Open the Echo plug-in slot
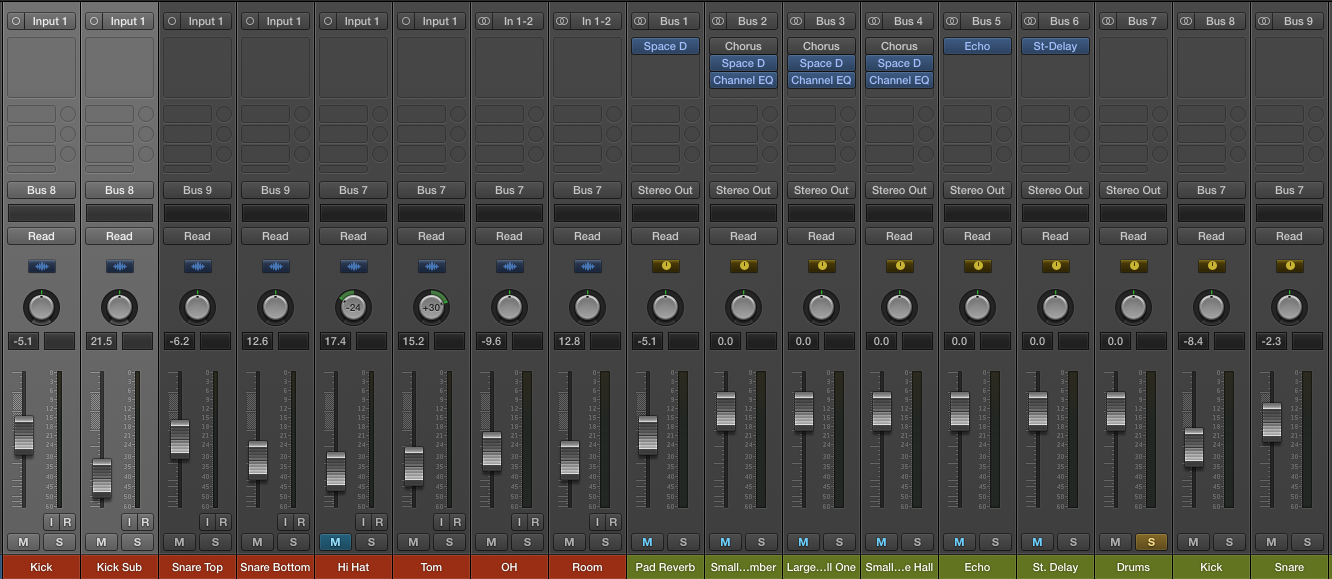The width and height of the screenshot is (1332, 579). coord(977,46)
